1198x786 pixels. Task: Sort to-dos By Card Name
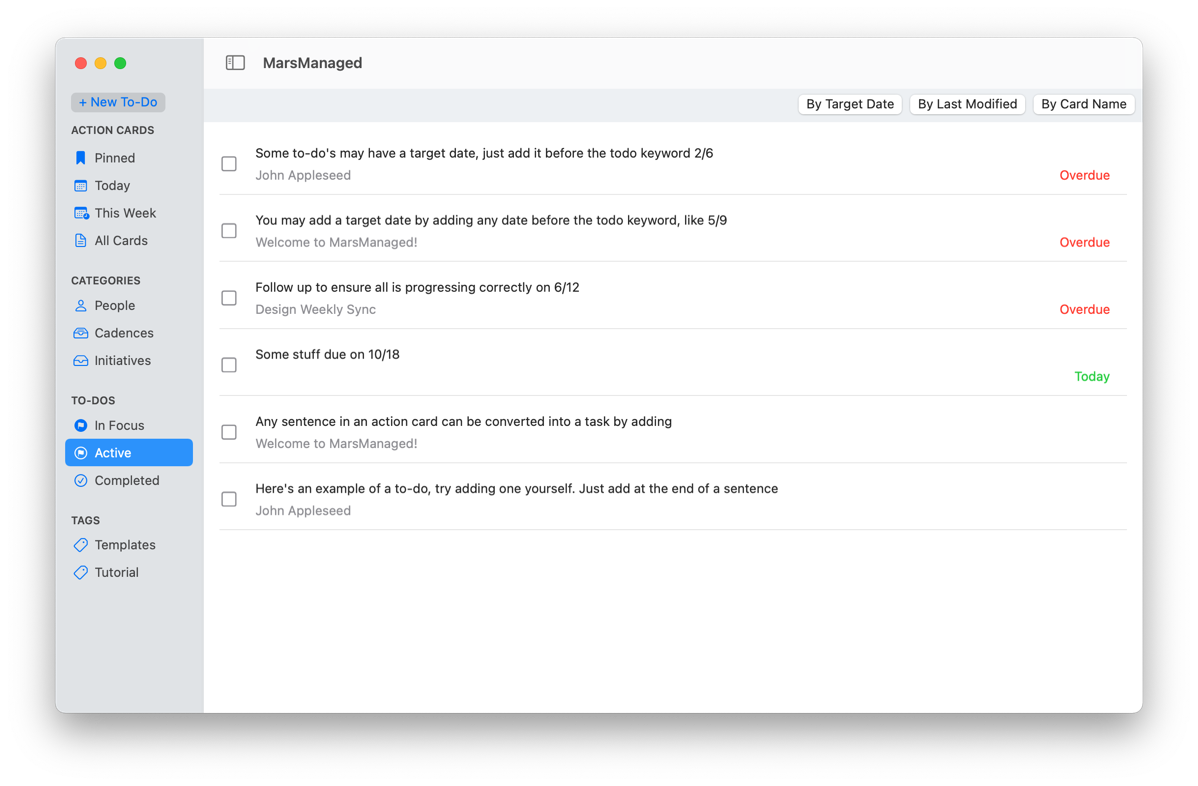point(1083,104)
